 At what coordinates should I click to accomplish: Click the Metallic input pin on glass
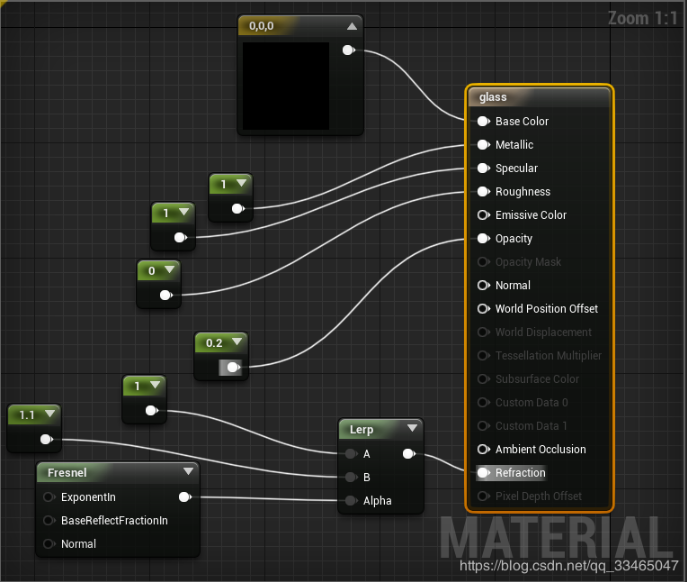[x=483, y=145]
